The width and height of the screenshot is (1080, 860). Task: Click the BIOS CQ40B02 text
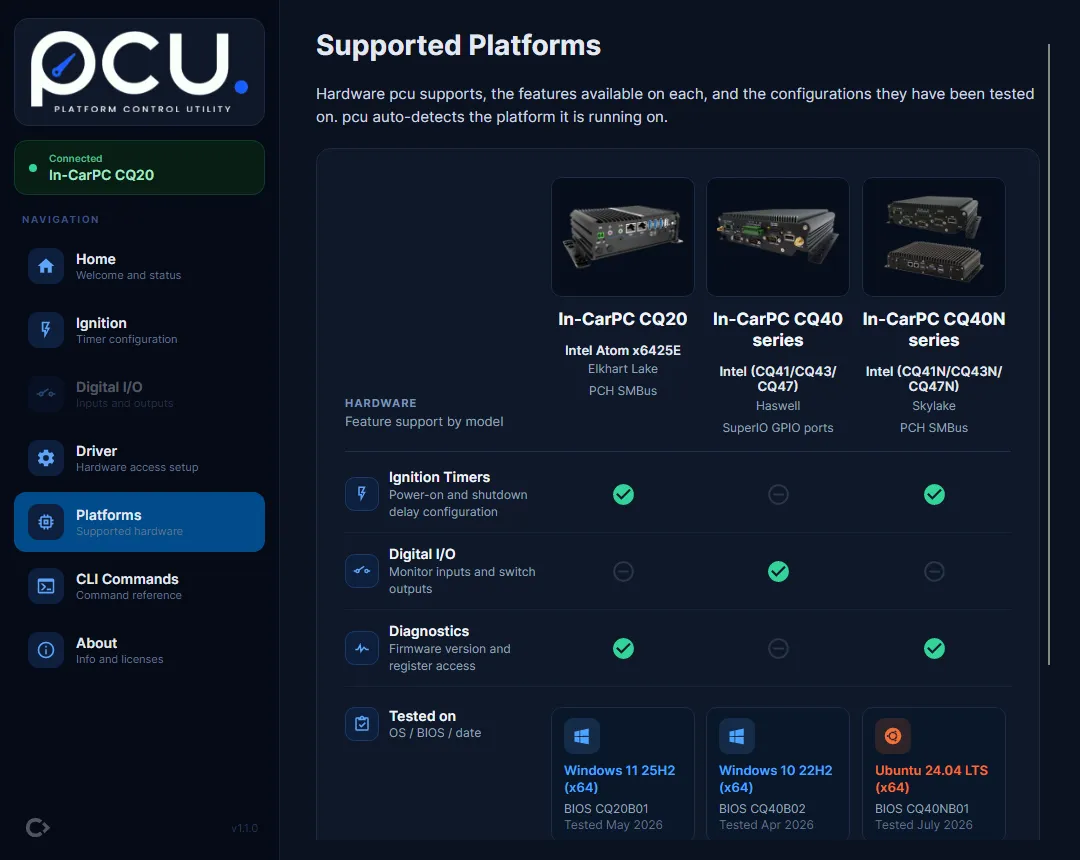coord(762,808)
